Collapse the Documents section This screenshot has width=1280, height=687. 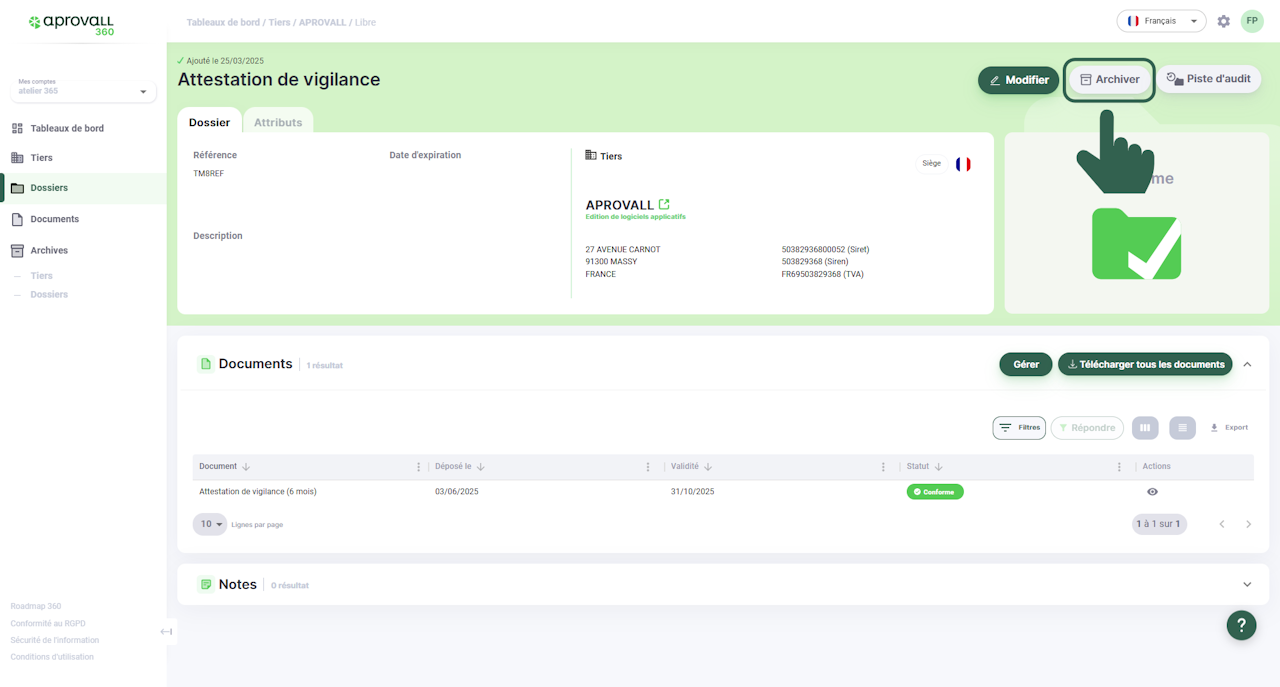1247,365
